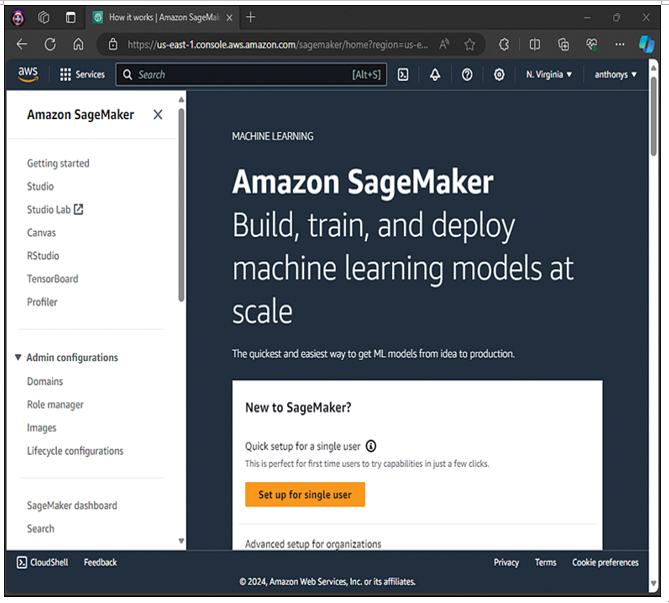Open the Services grid menu

click(65, 75)
